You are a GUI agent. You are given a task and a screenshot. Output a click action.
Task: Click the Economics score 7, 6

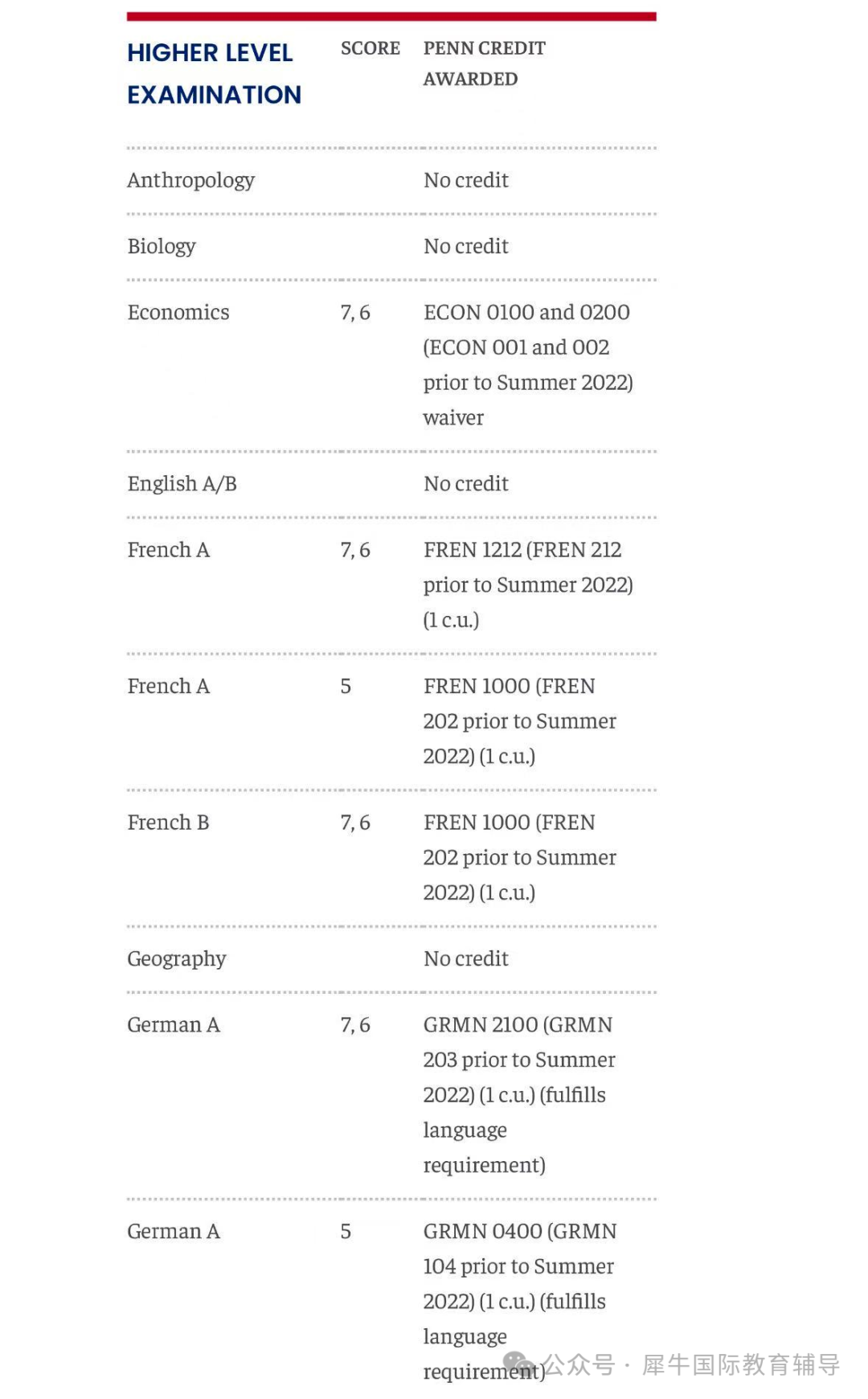[355, 312]
